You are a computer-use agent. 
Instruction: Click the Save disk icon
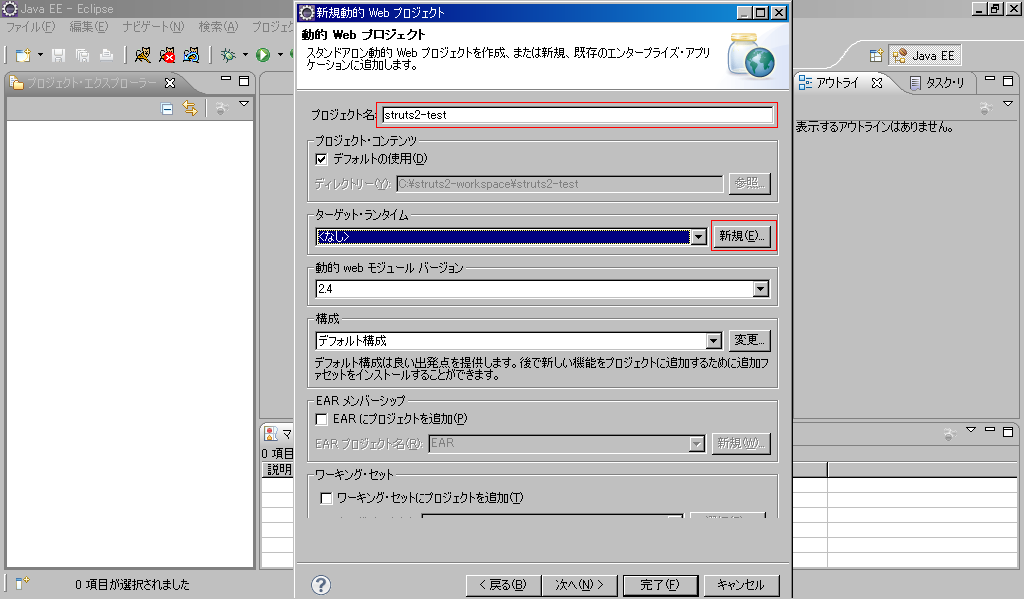(59, 55)
